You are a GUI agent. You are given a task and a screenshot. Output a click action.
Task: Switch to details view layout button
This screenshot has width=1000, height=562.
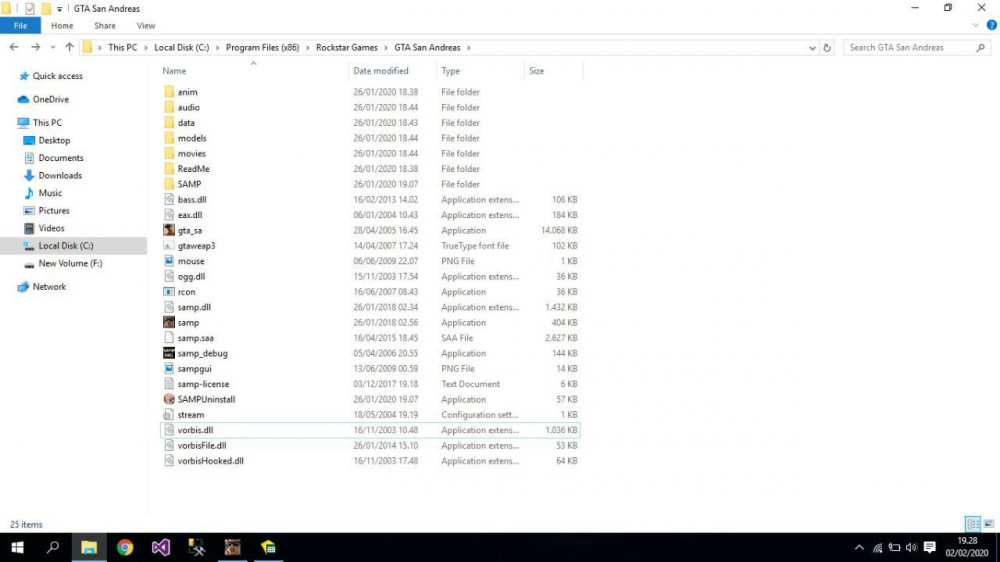[973, 524]
